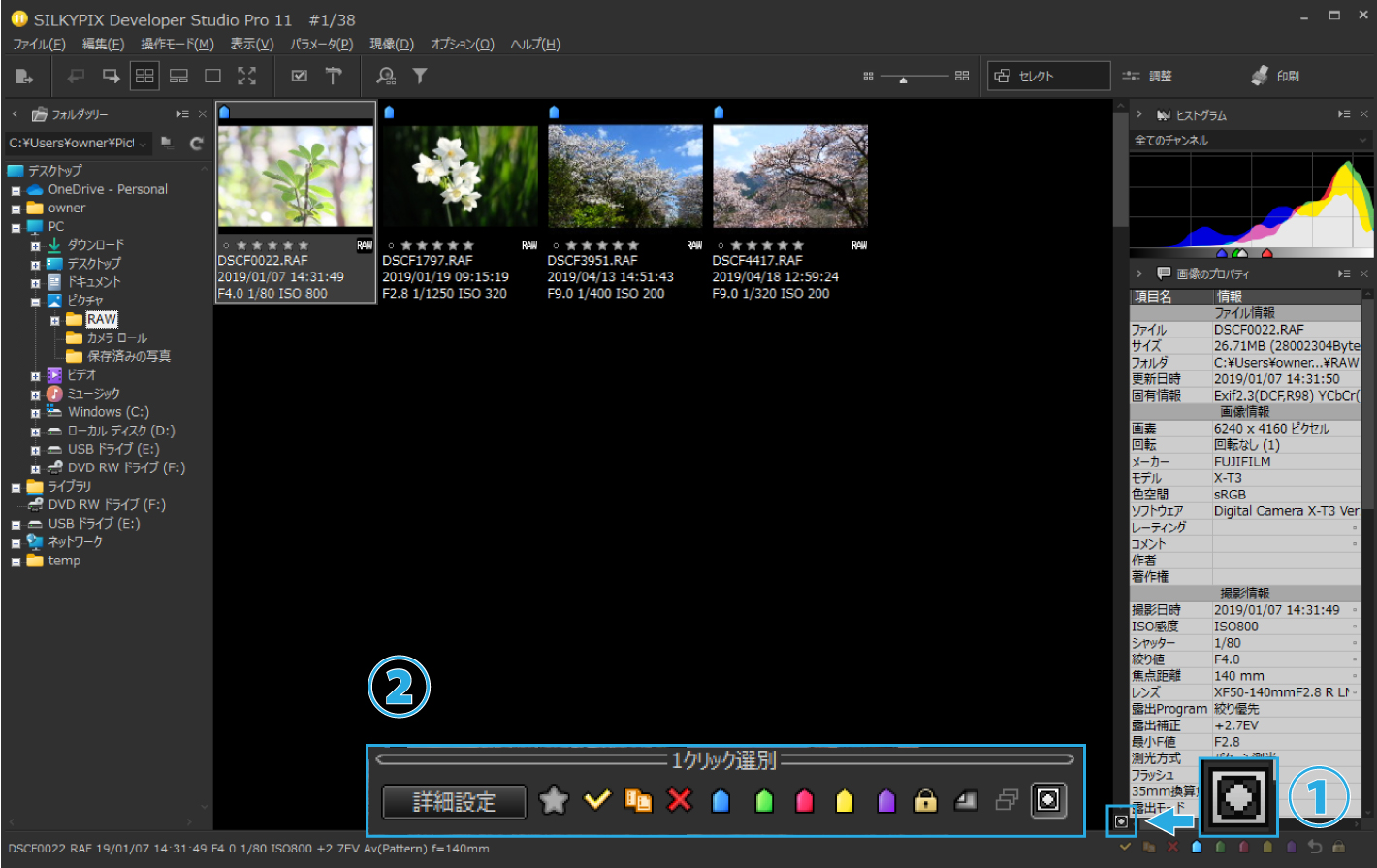Open the 編集(E) menu
Viewport: 1377px width, 868px height.
coord(103,44)
